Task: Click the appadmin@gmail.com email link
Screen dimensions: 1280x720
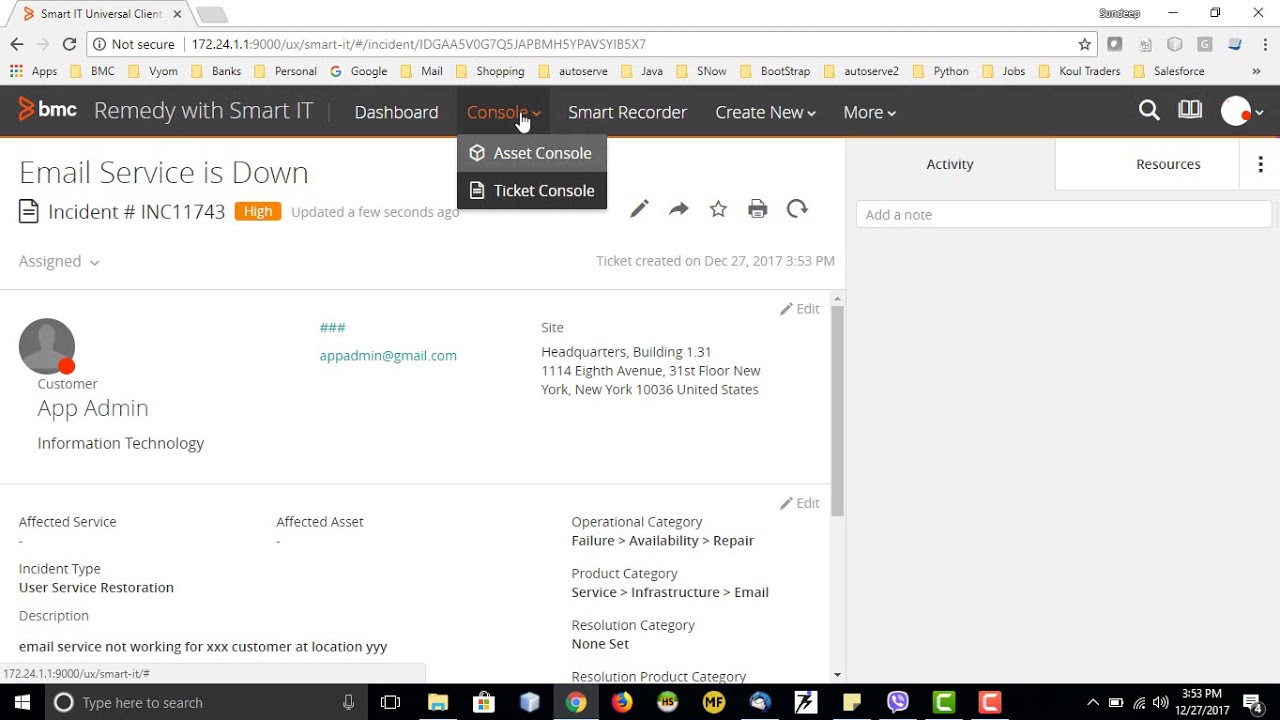Action: 388,355
